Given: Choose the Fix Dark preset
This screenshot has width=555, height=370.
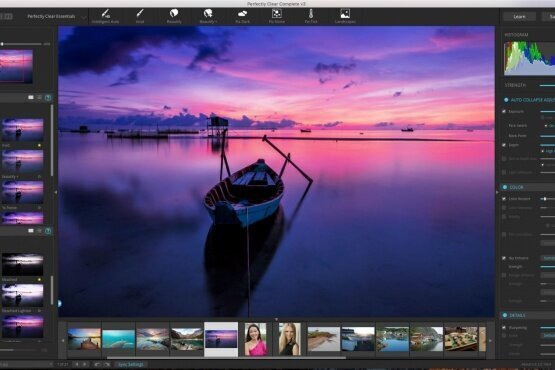Looking at the screenshot, I should click(242, 13).
